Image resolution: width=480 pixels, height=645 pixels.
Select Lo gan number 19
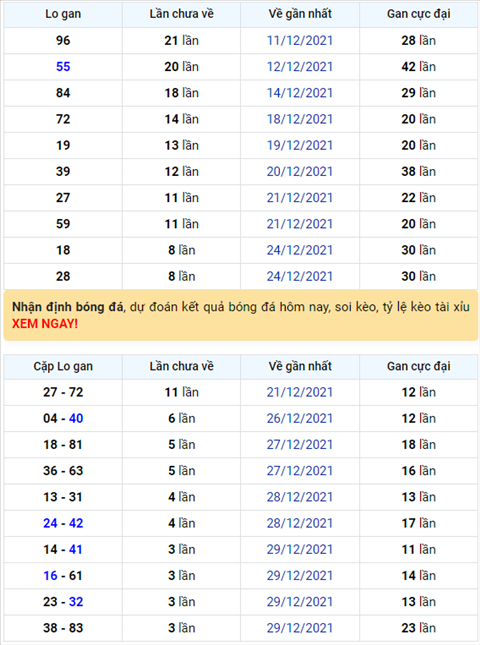click(63, 145)
